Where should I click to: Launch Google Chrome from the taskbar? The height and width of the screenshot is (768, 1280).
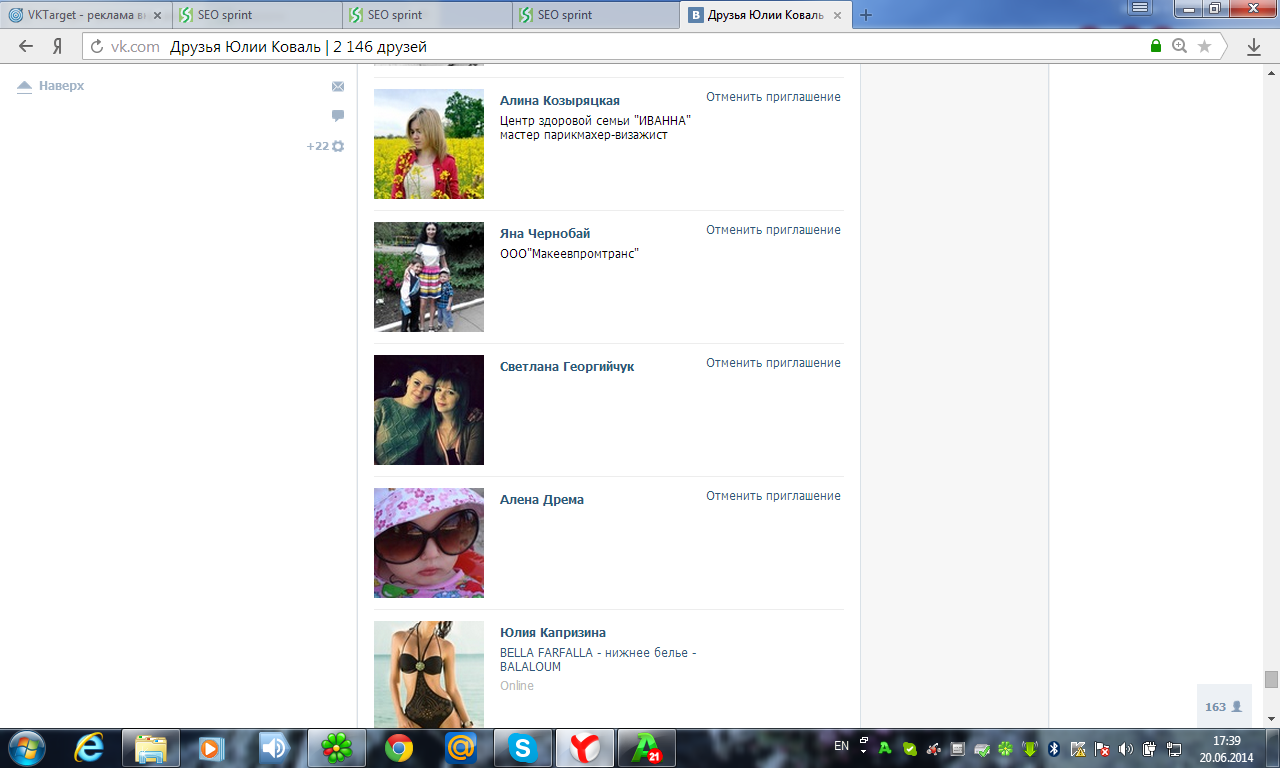pyautogui.click(x=399, y=748)
